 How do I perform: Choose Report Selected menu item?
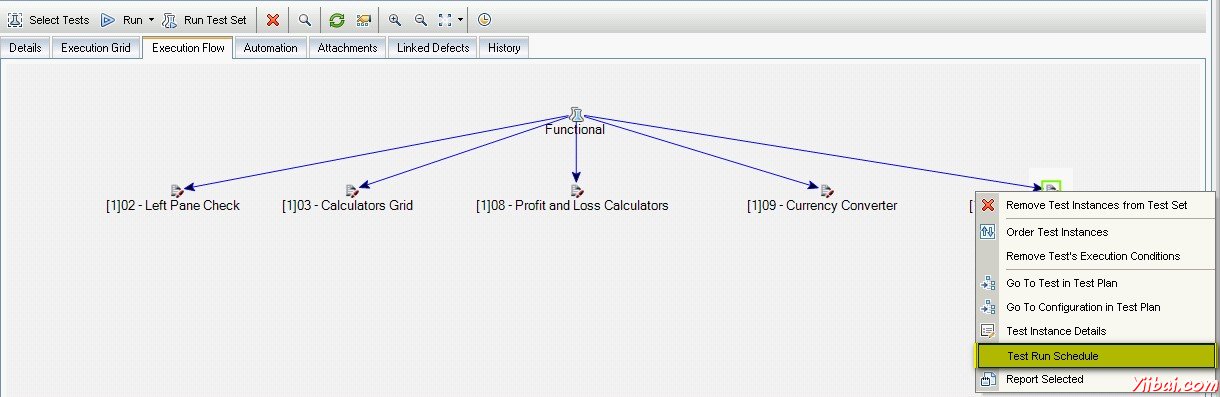pos(1095,379)
